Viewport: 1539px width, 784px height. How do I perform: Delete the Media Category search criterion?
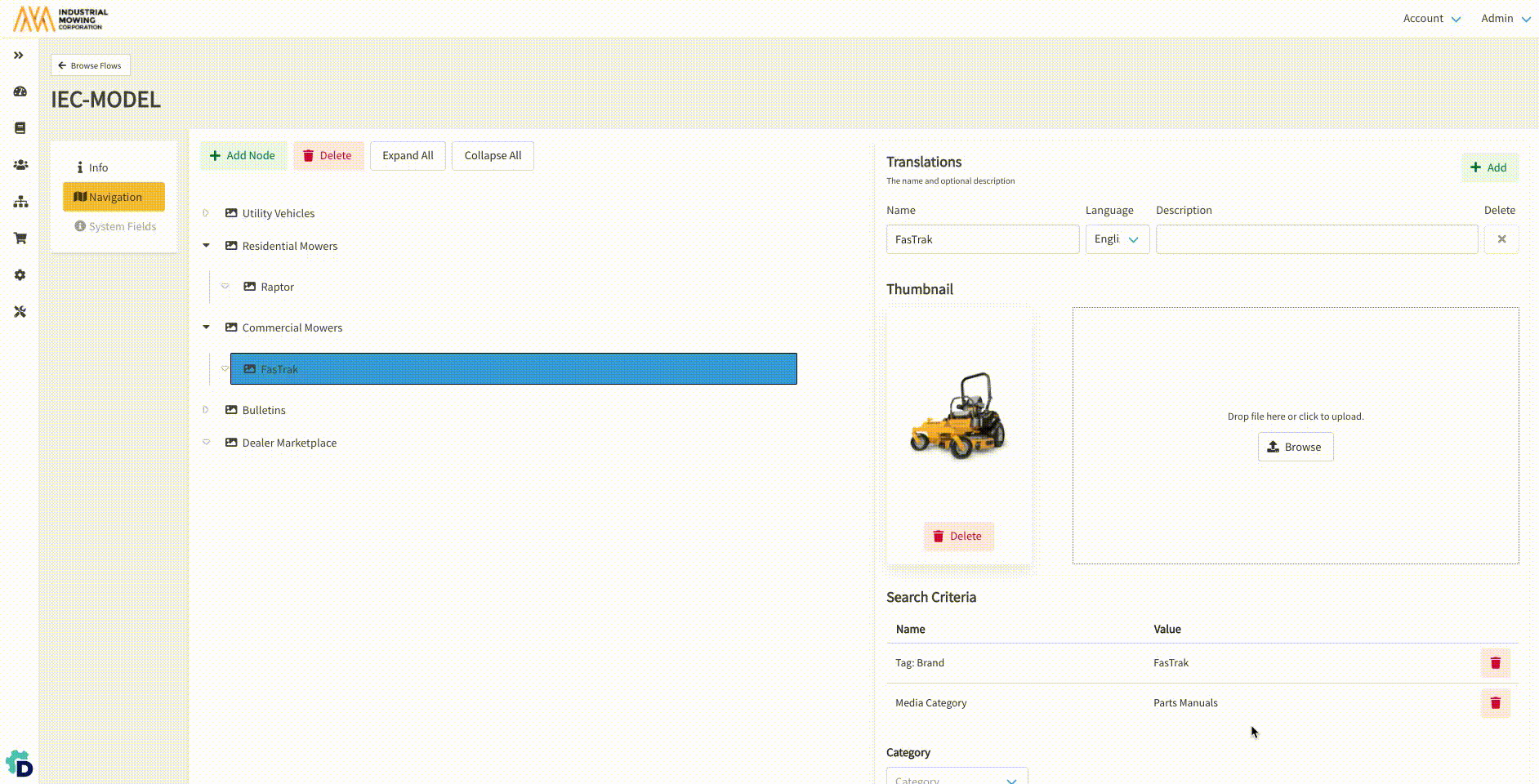(x=1495, y=703)
